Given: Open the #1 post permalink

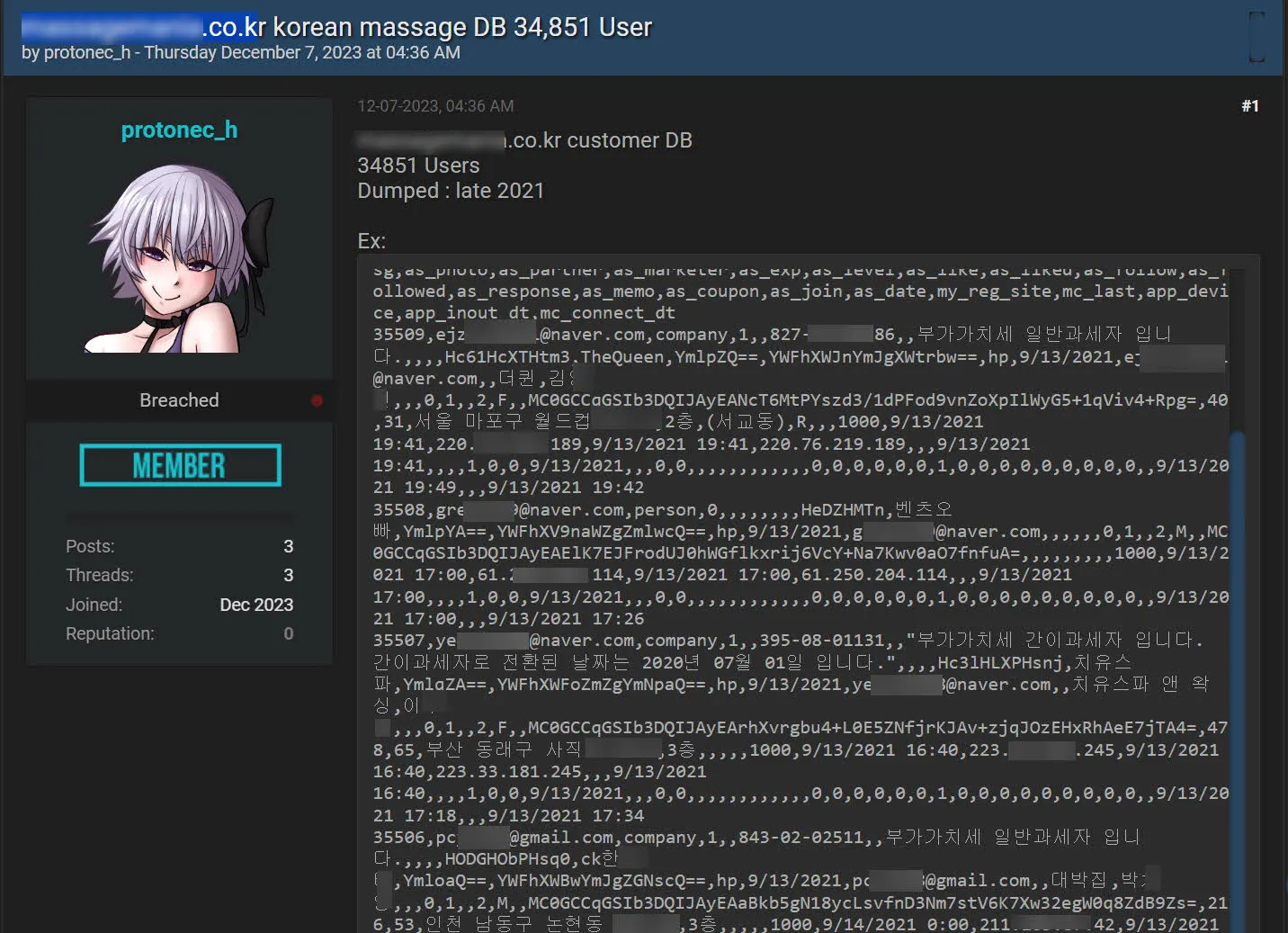Looking at the screenshot, I should click(x=1249, y=106).
